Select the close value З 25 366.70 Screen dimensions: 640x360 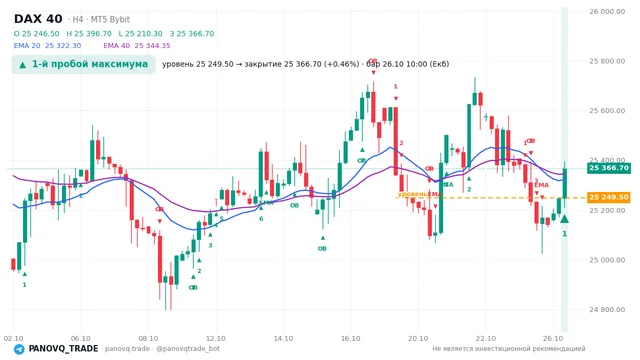pos(192,33)
